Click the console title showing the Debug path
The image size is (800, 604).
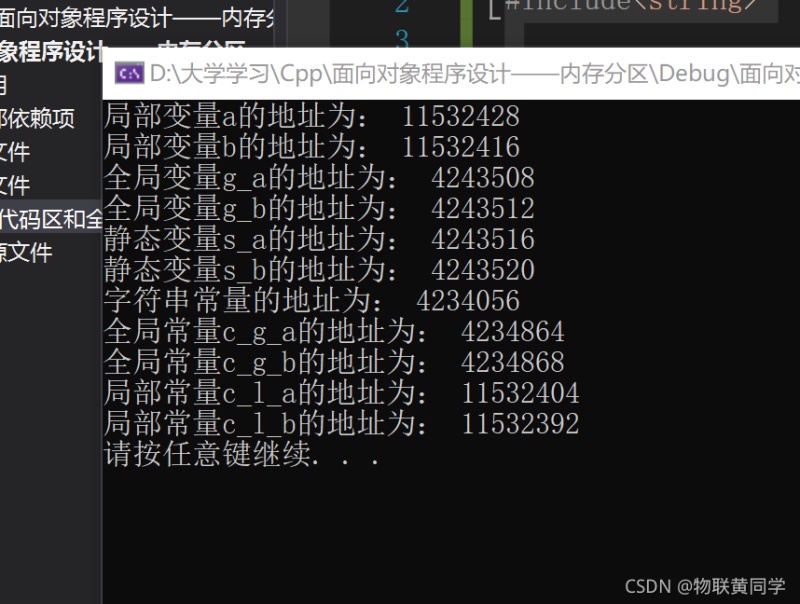(474, 74)
